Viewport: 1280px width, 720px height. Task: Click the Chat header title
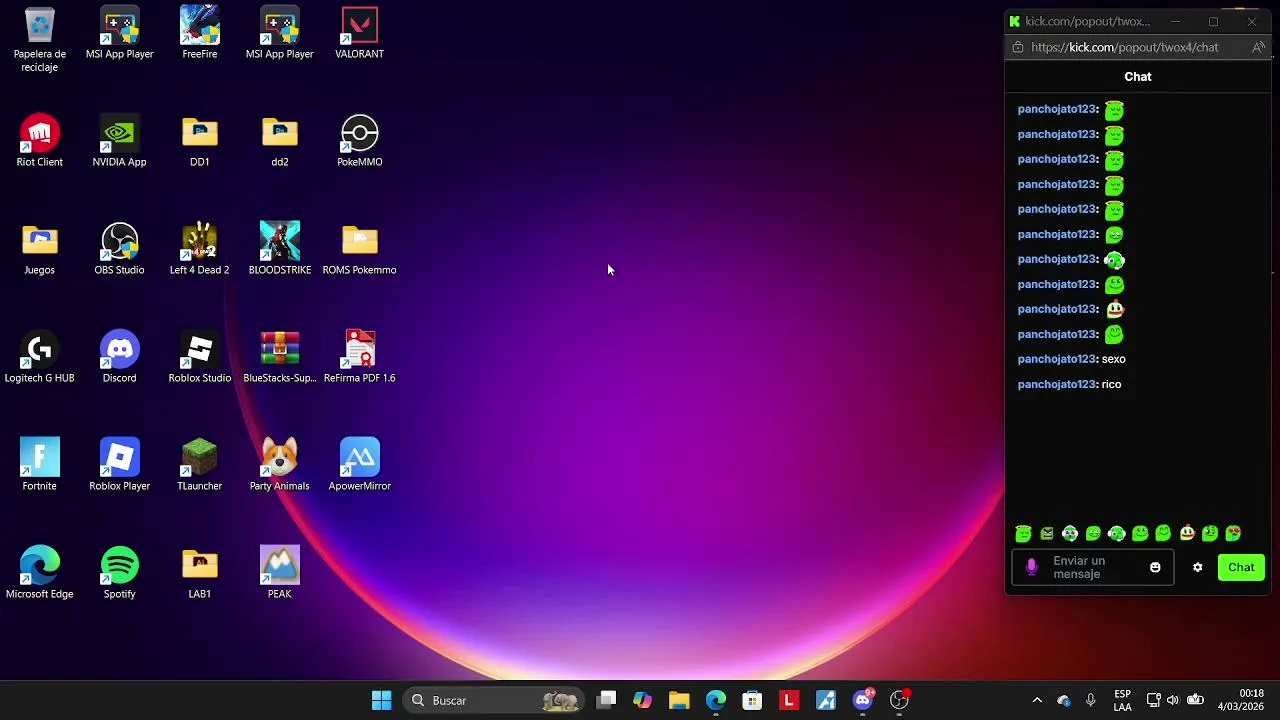pyautogui.click(x=1138, y=76)
